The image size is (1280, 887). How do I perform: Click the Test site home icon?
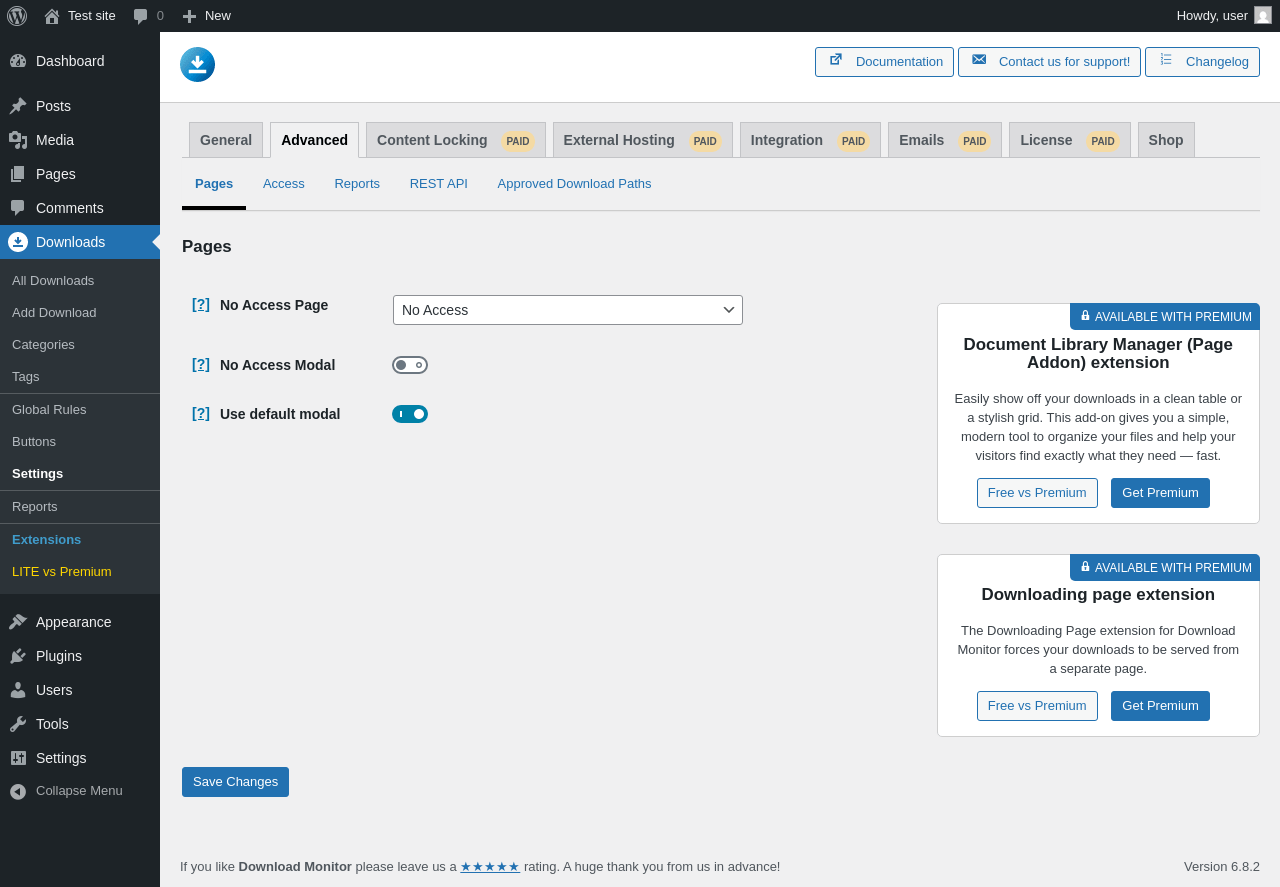point(52,16)
